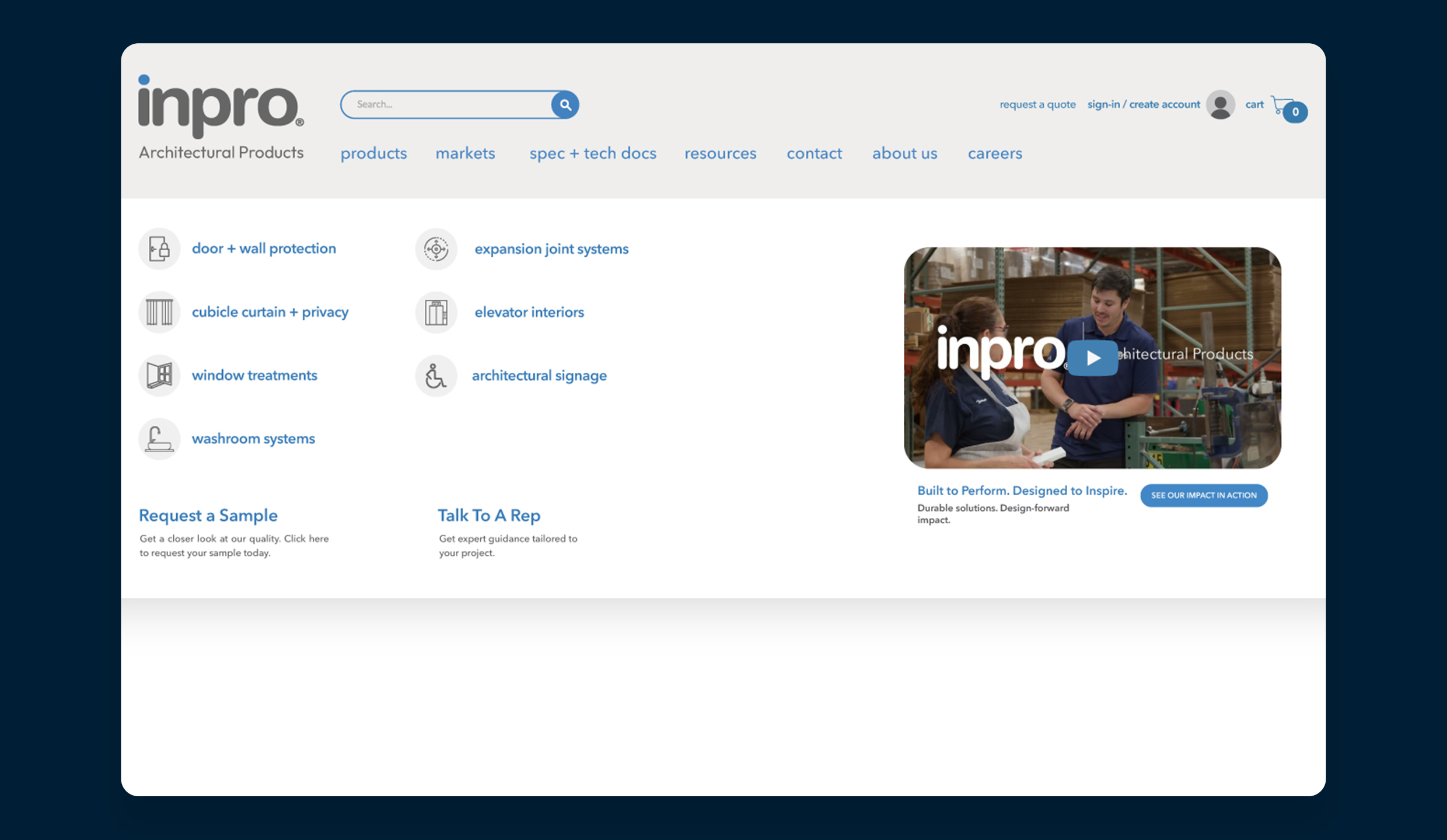1447x840 pixels.
Task: Click the window treatments icon
Action: pos(159,376)
